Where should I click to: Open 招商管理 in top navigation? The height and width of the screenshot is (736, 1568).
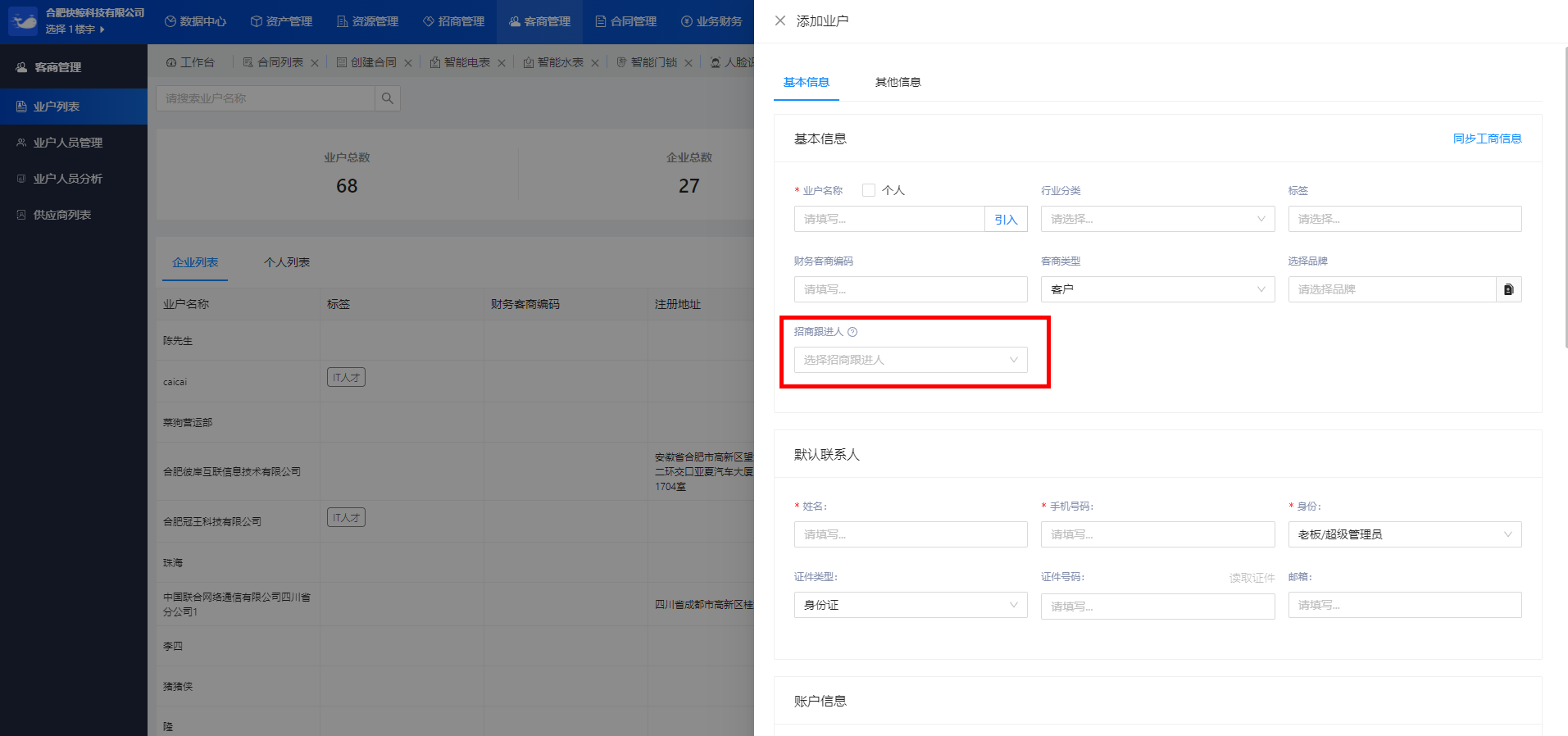[453, 21]
